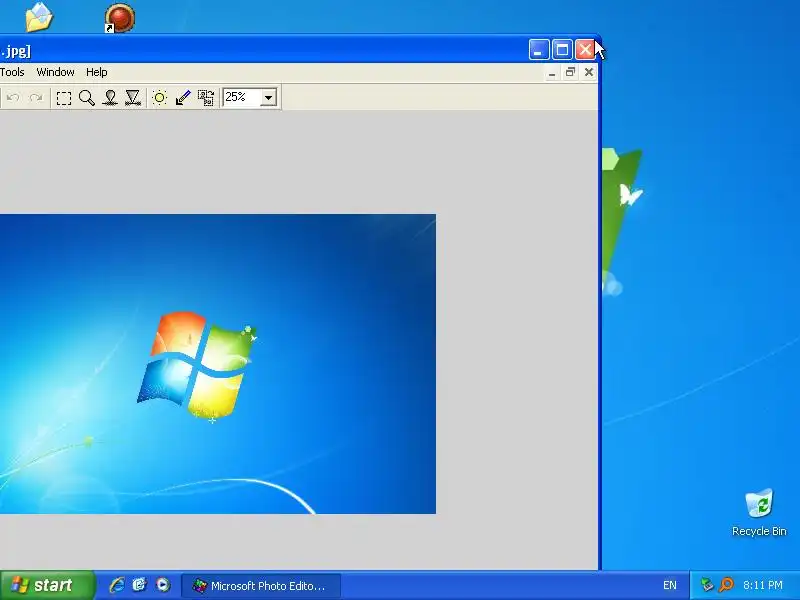Activate the Set Transparent Color pencil tool
The height and width of the screenshot is (600, 800).
tap(183, 97)
